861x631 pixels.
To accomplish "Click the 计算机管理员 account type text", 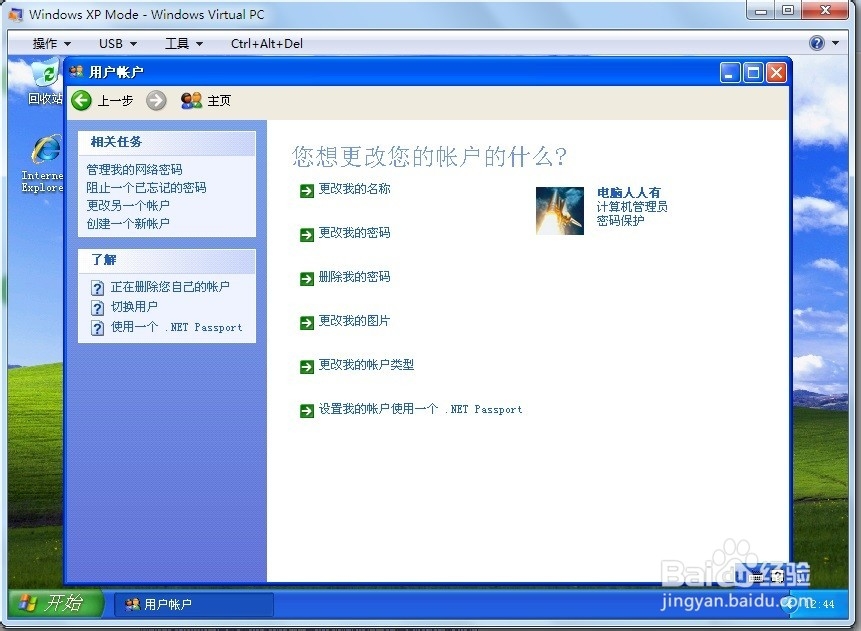I will (x=632, y=206).
